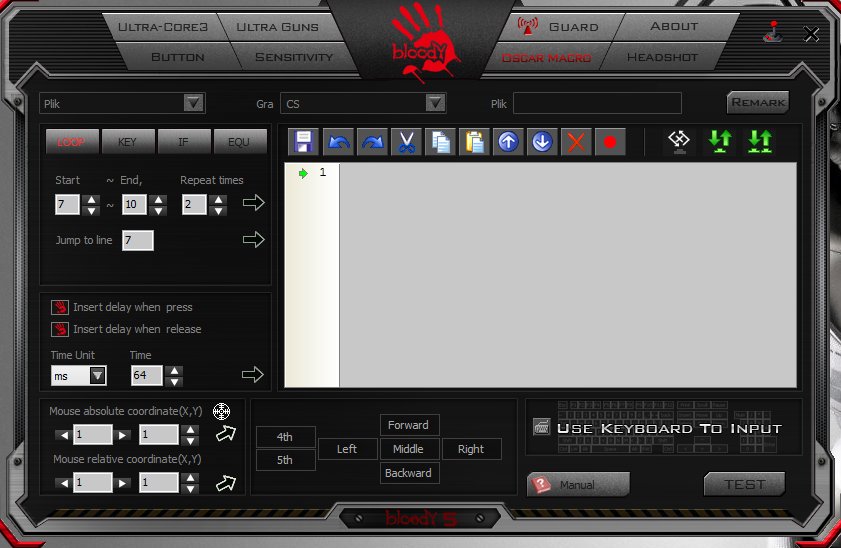Save the macro with the floppy disk icon
Viewport: 841px width, 548px height.
(x=304, y=142)
